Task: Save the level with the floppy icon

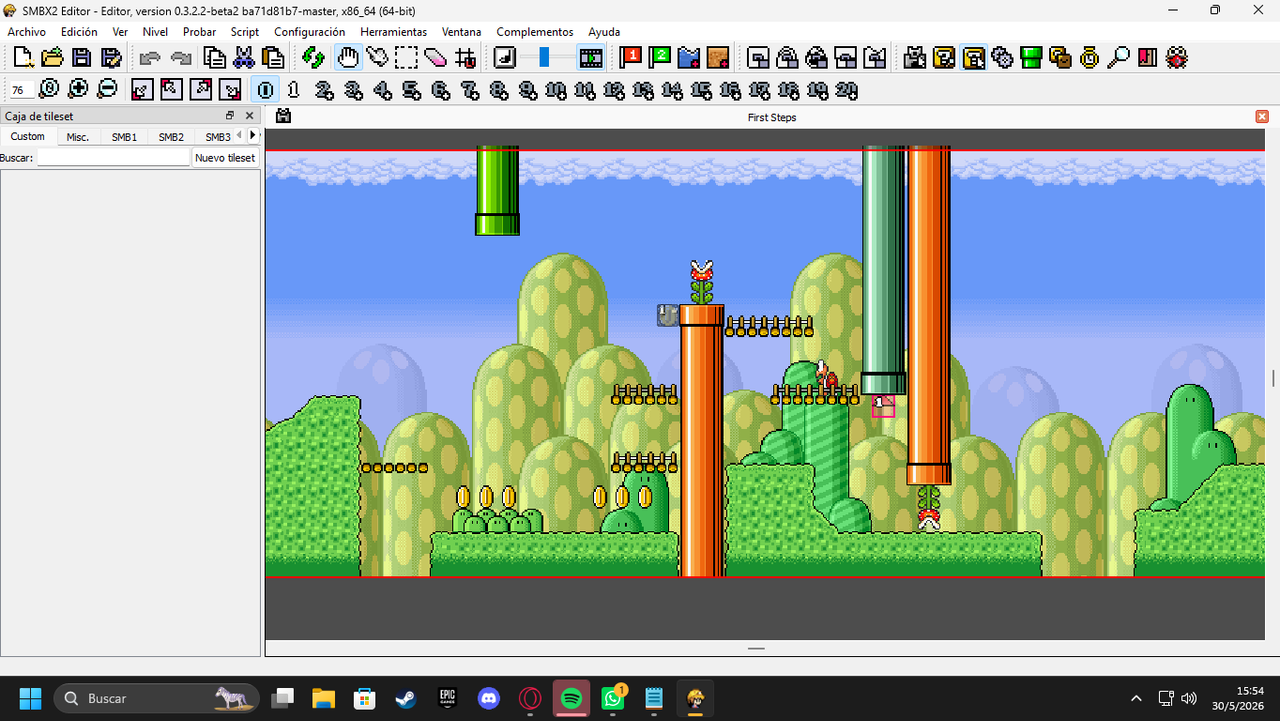Action: tap(81, 58)
